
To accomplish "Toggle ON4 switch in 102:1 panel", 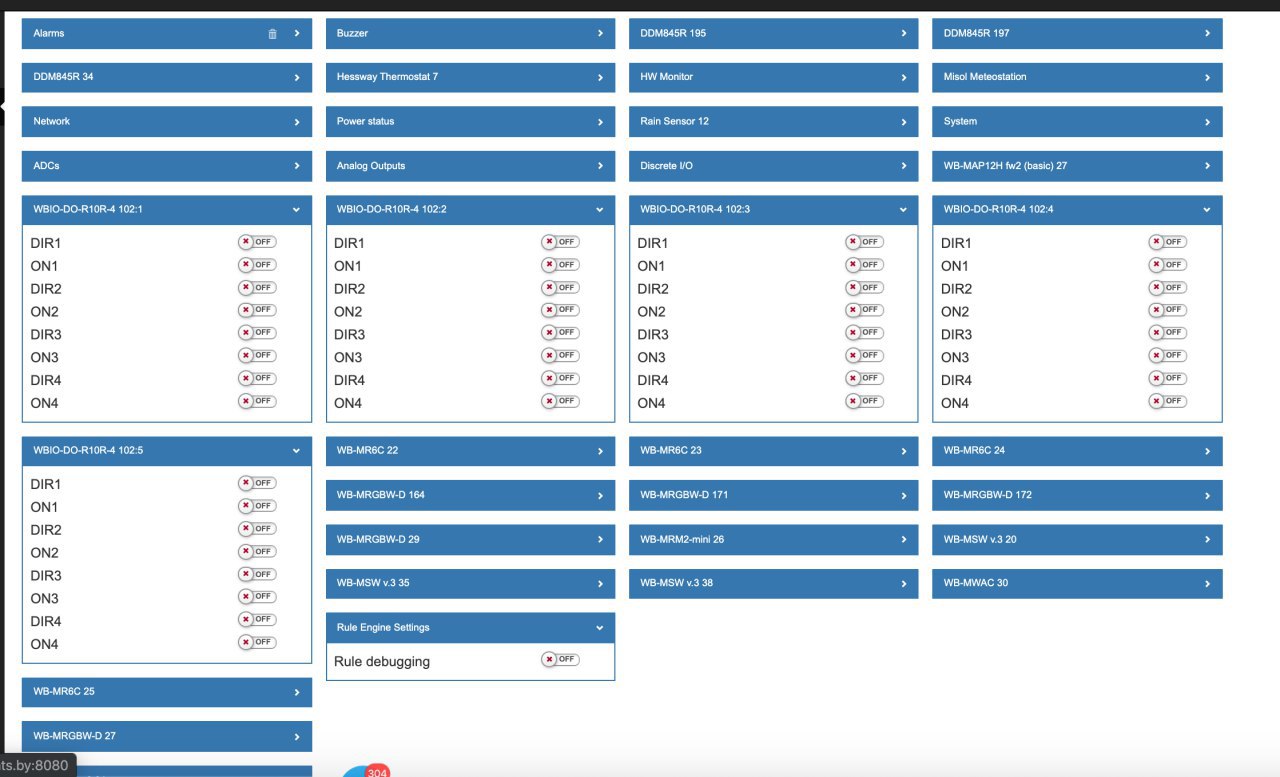I will (257, 401).
